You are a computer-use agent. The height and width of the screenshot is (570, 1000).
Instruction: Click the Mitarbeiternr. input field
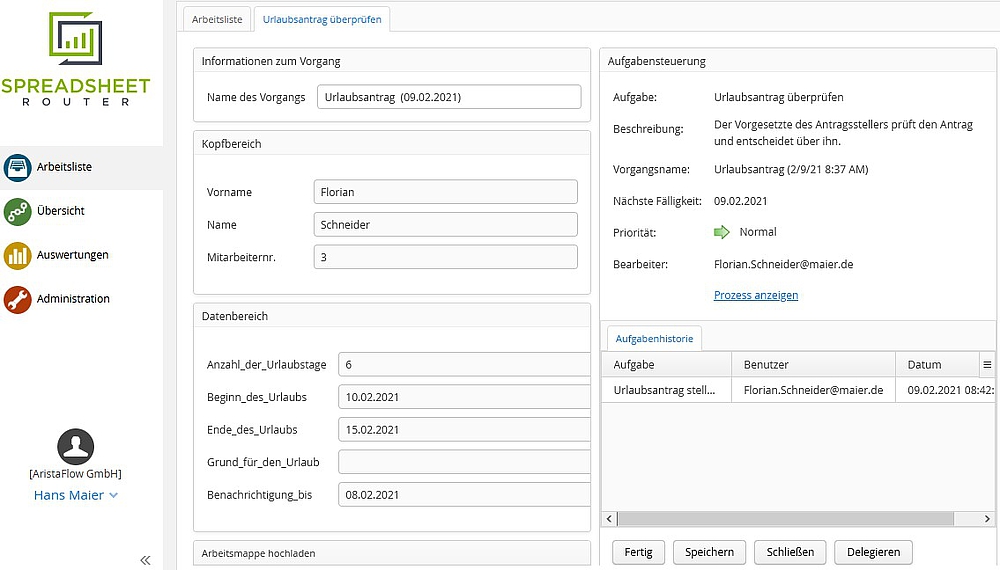(446, 257)
